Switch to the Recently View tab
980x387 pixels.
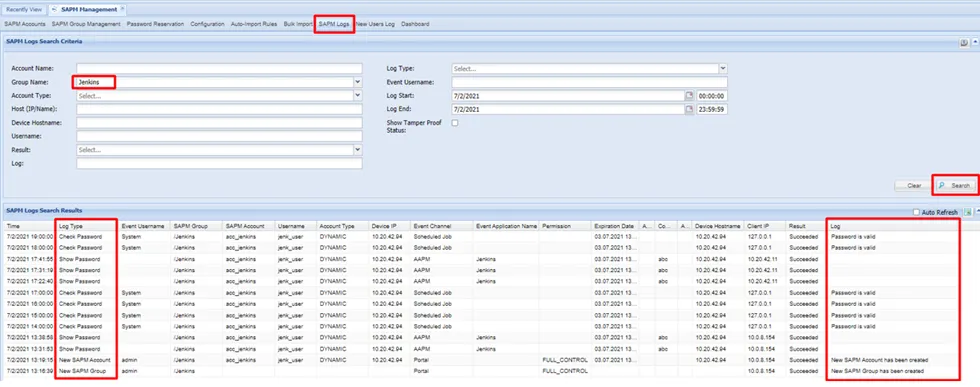pyautogui.click(x=24, y=9)
